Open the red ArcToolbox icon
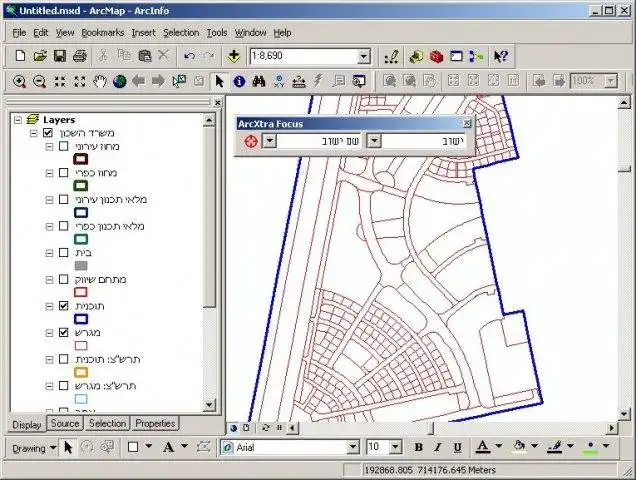The image size is (636, 480). (x=436, y=57)
